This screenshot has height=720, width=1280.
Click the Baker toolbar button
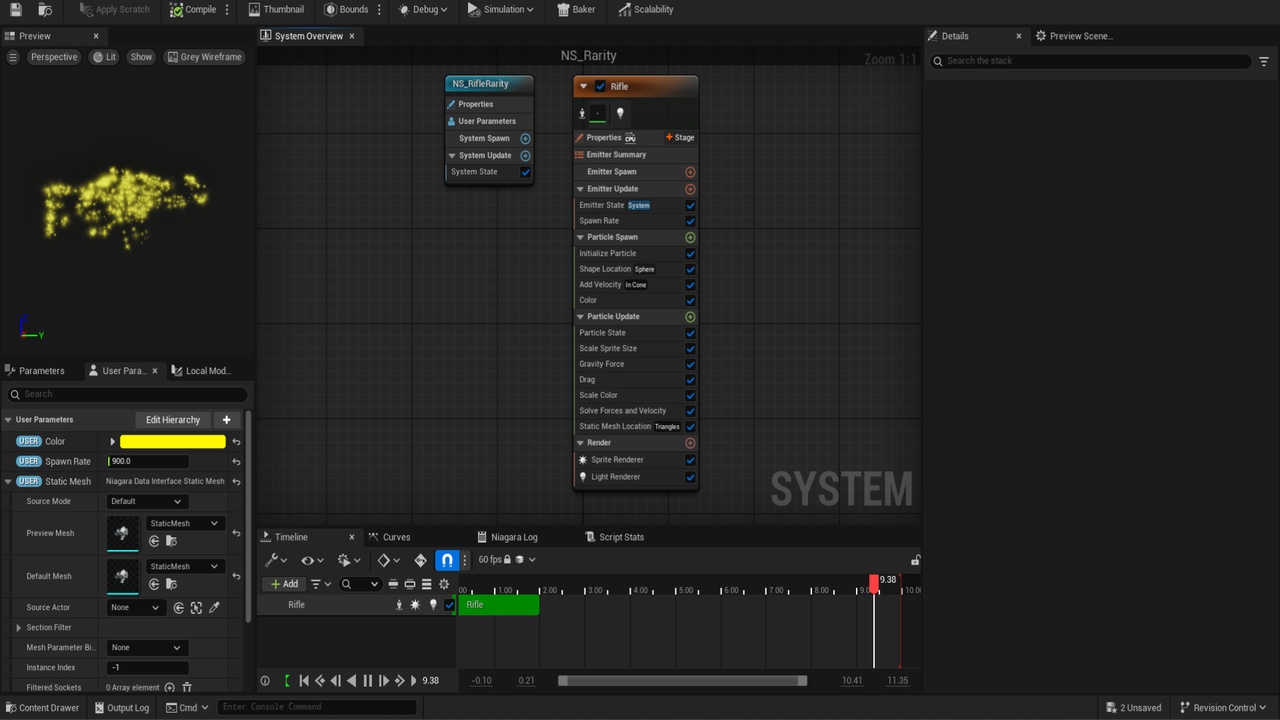coord(576,9)
